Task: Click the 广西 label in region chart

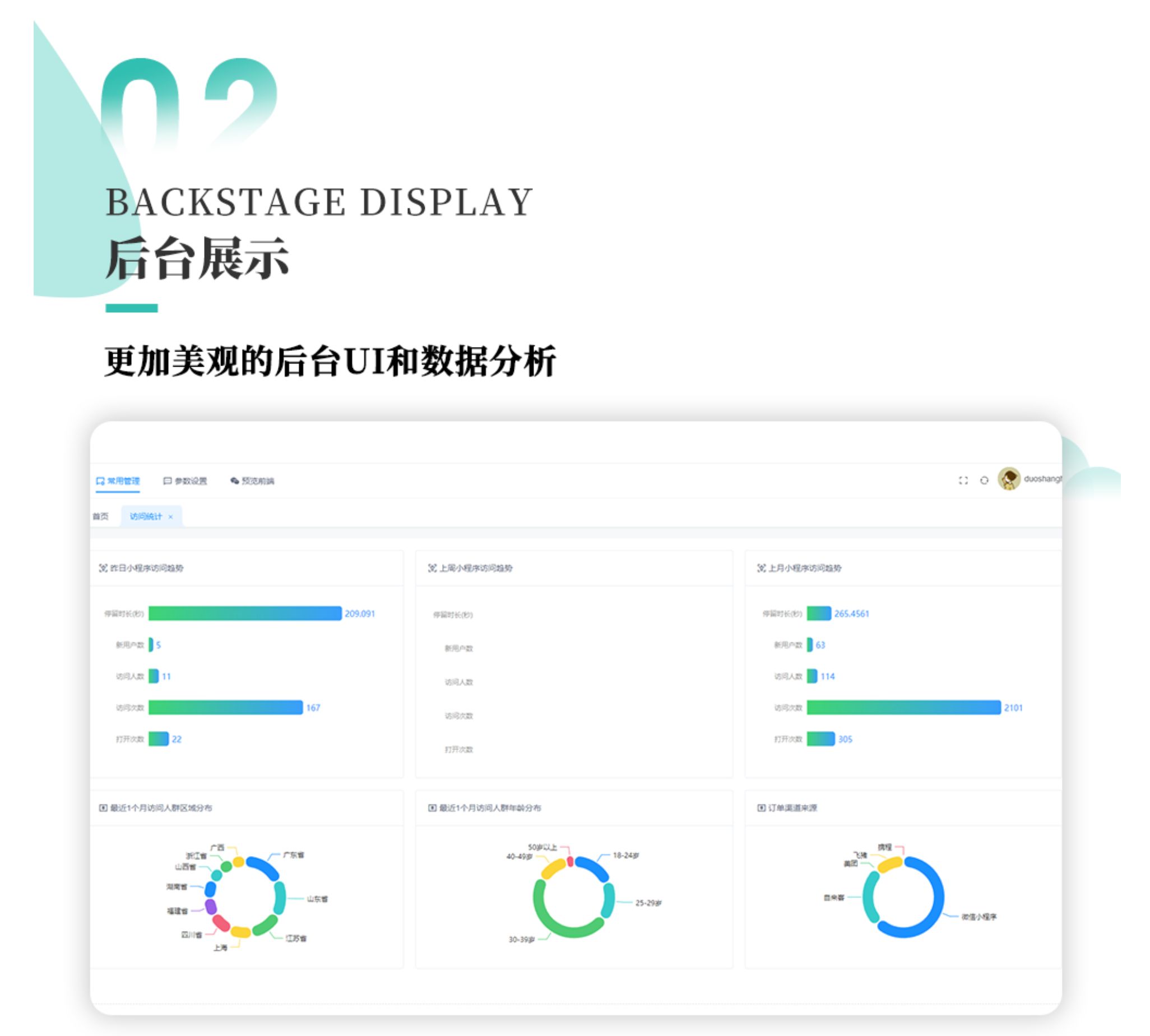Action: [x=217, y=848]
